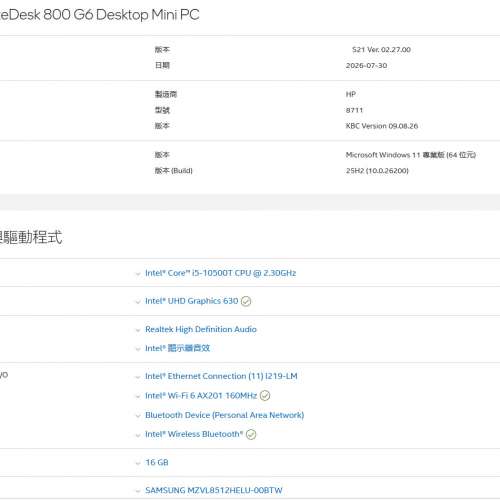Select the build value 25H2 (10.0.26200)

tap(377, 171)
